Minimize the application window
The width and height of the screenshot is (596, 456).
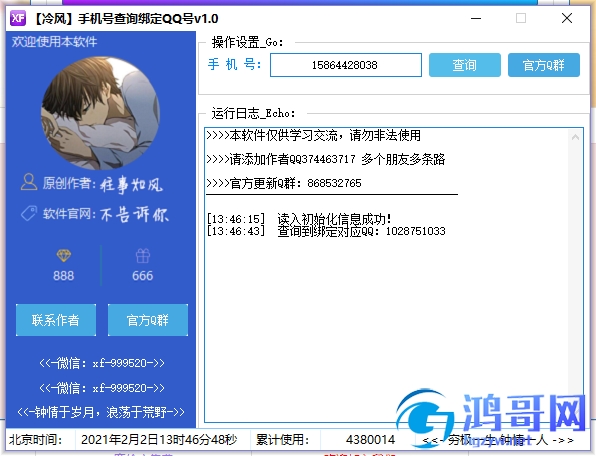tap(476, 18)
